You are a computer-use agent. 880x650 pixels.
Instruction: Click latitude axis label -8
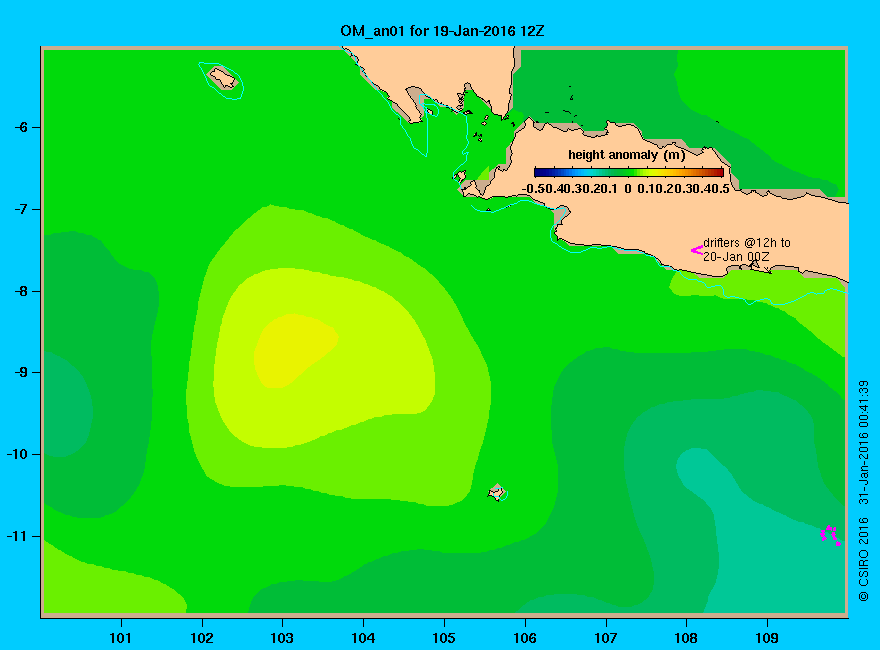click(21, 291)
